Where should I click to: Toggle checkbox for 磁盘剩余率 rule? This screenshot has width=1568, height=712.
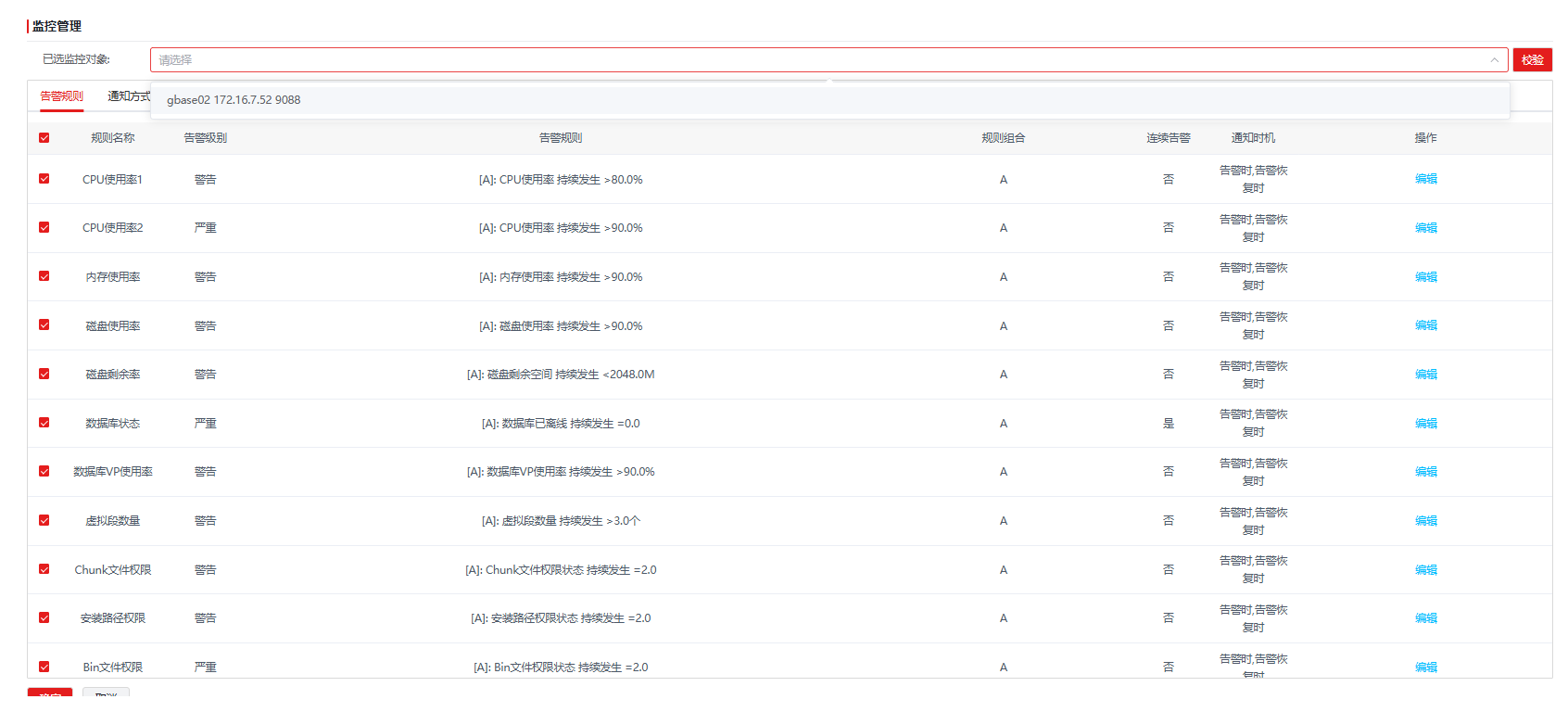coord(44,374)
